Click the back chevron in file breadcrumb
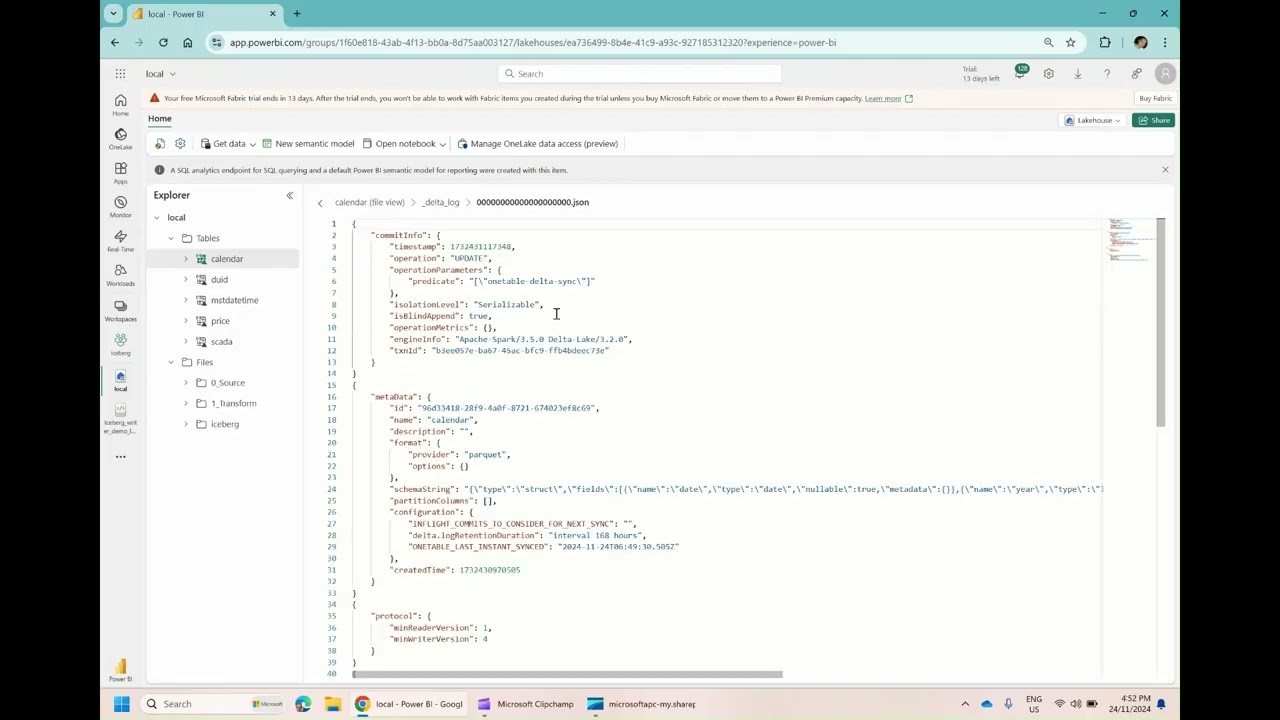The image size is (1280, 720). (x=320, y=203)
